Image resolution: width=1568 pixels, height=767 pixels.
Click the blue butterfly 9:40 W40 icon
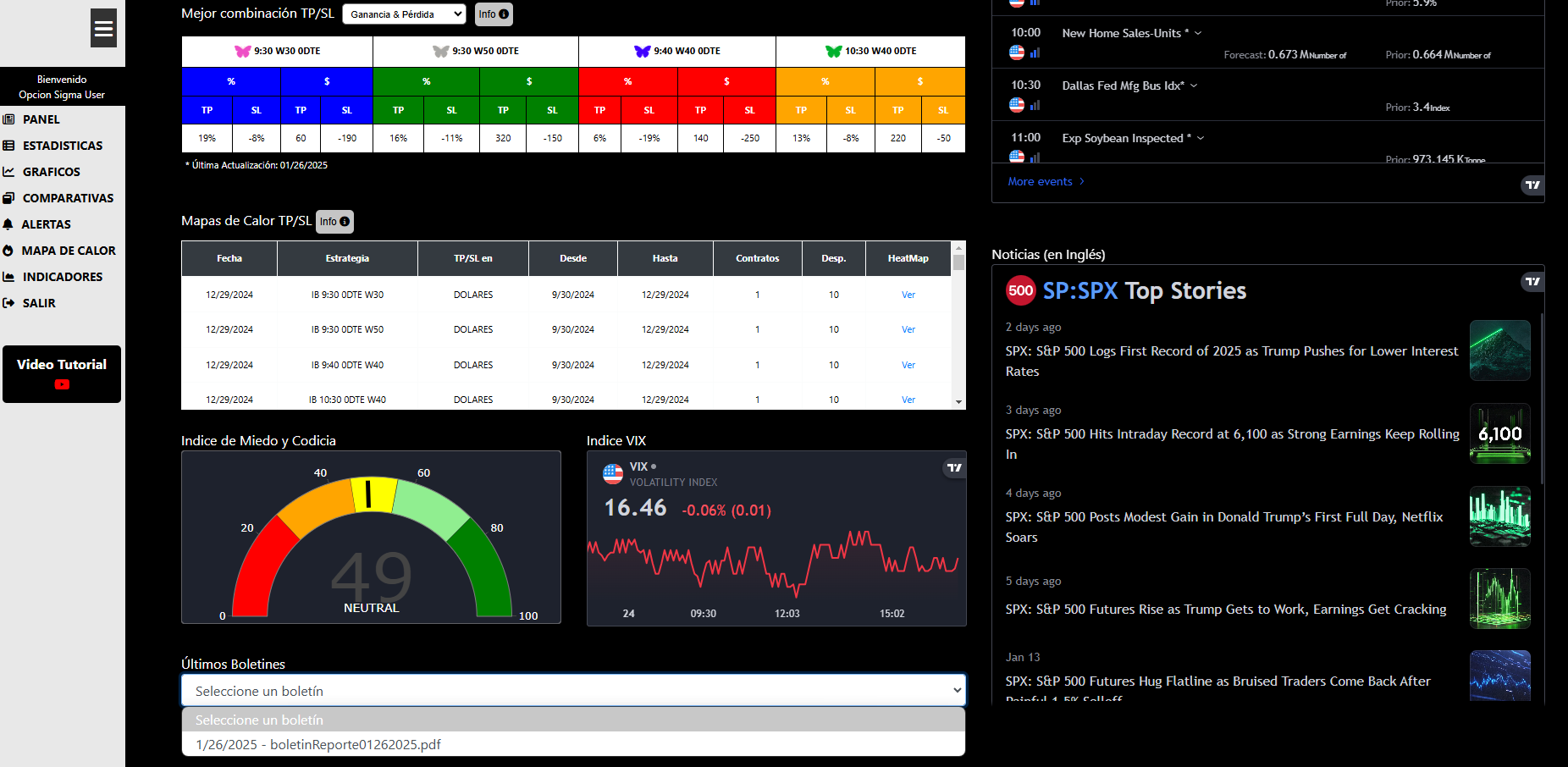click(642, 52)
